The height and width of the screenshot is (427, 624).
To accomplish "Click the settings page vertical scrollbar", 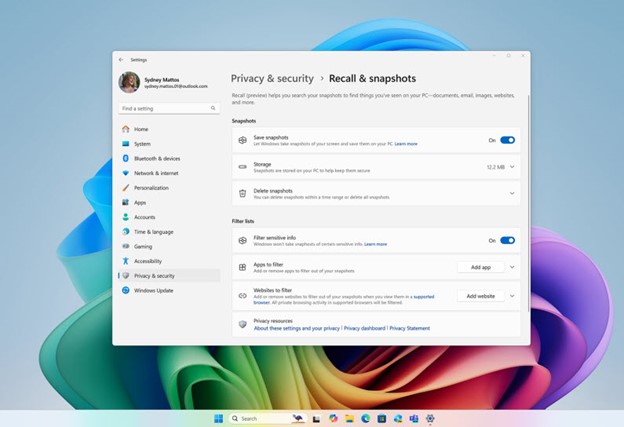I will 528,203.
